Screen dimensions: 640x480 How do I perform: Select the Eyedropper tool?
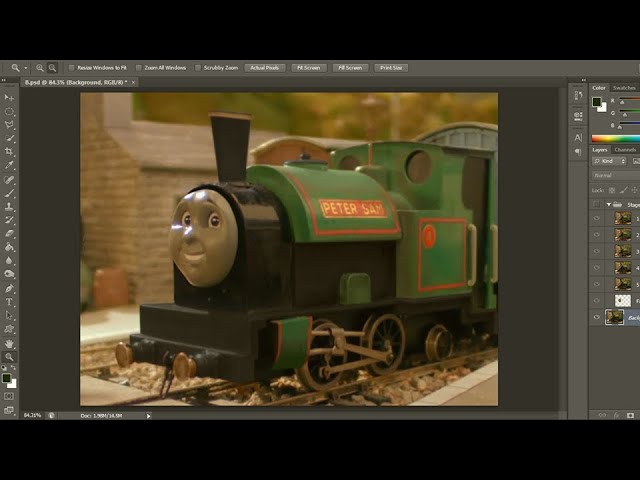coord(9,165)
